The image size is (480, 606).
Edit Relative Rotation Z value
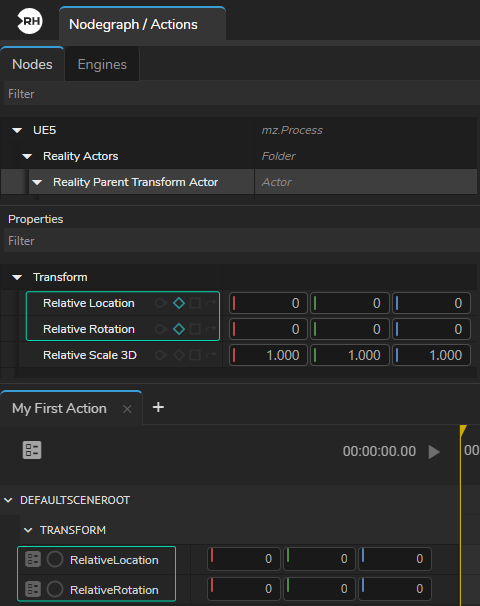pyautogui.click(x=431, y=329)
